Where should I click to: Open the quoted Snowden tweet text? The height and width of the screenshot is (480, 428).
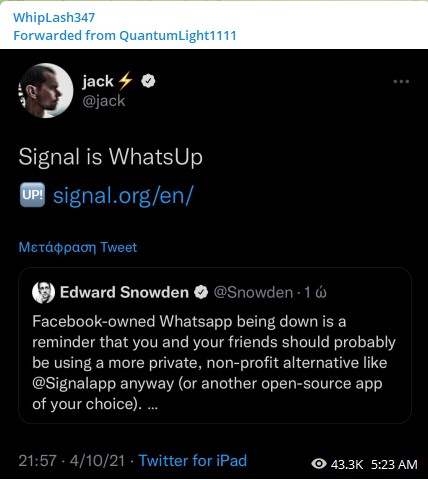(214, 363)
